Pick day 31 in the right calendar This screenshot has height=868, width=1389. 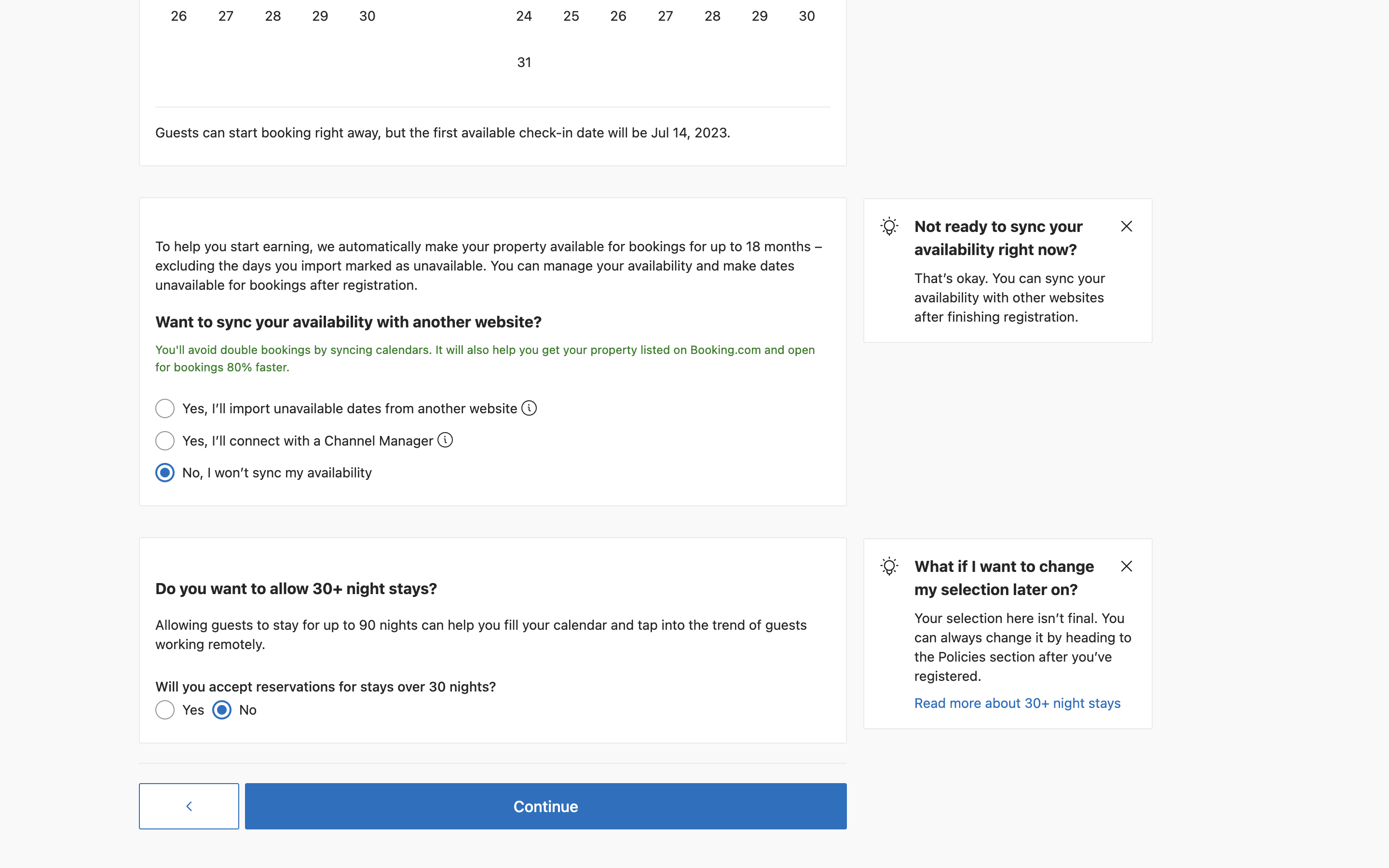coord(524,62)
